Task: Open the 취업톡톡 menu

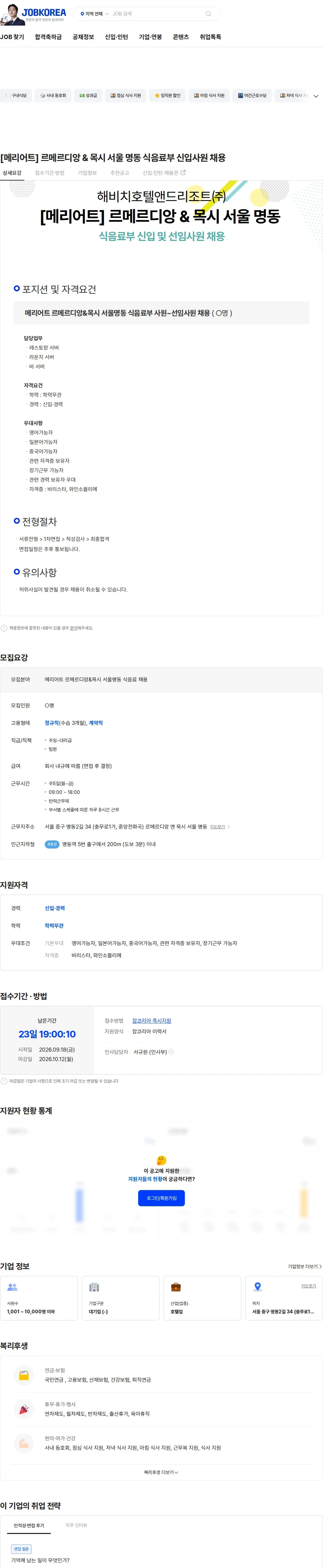Action: pyautogui.click(x=211, y=37)
